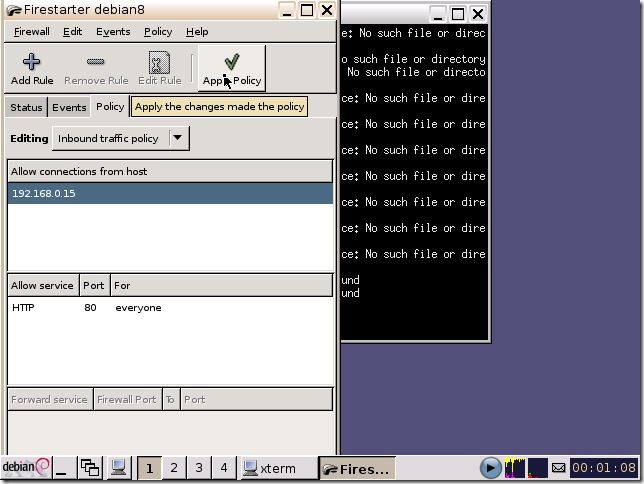Image resolution: width=644 pixels, height=484 pixels.
Task: Select the HTTP service rule row
Action: (170, 308)
